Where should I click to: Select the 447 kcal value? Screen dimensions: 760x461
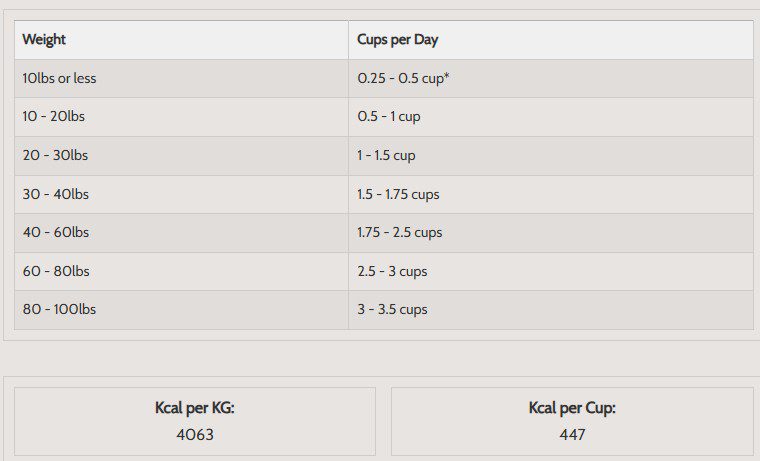[x=572, y=435]
